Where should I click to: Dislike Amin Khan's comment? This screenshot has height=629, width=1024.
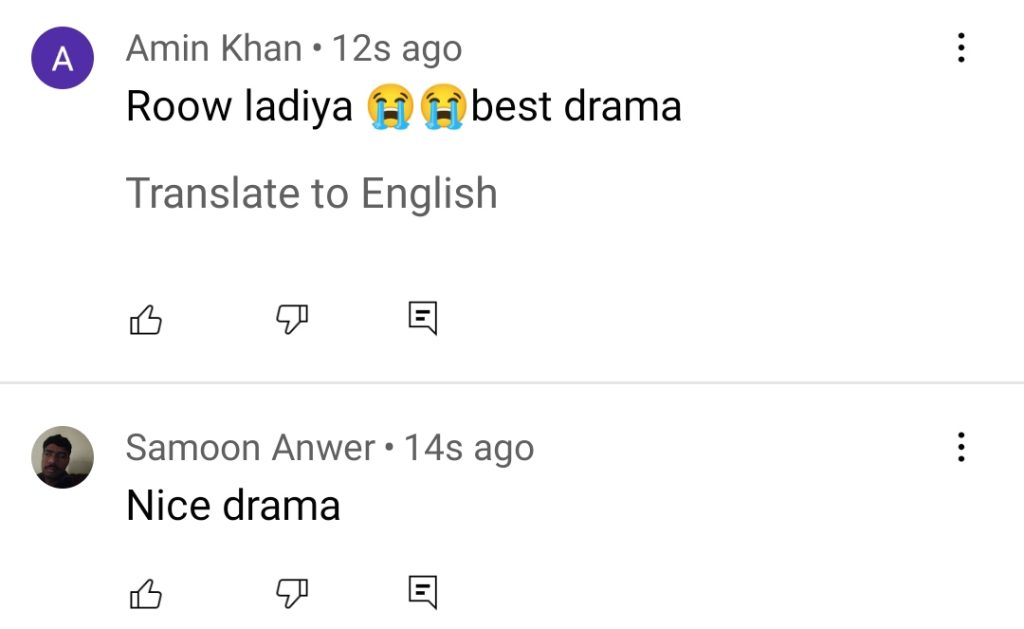[x=291, y=319]
